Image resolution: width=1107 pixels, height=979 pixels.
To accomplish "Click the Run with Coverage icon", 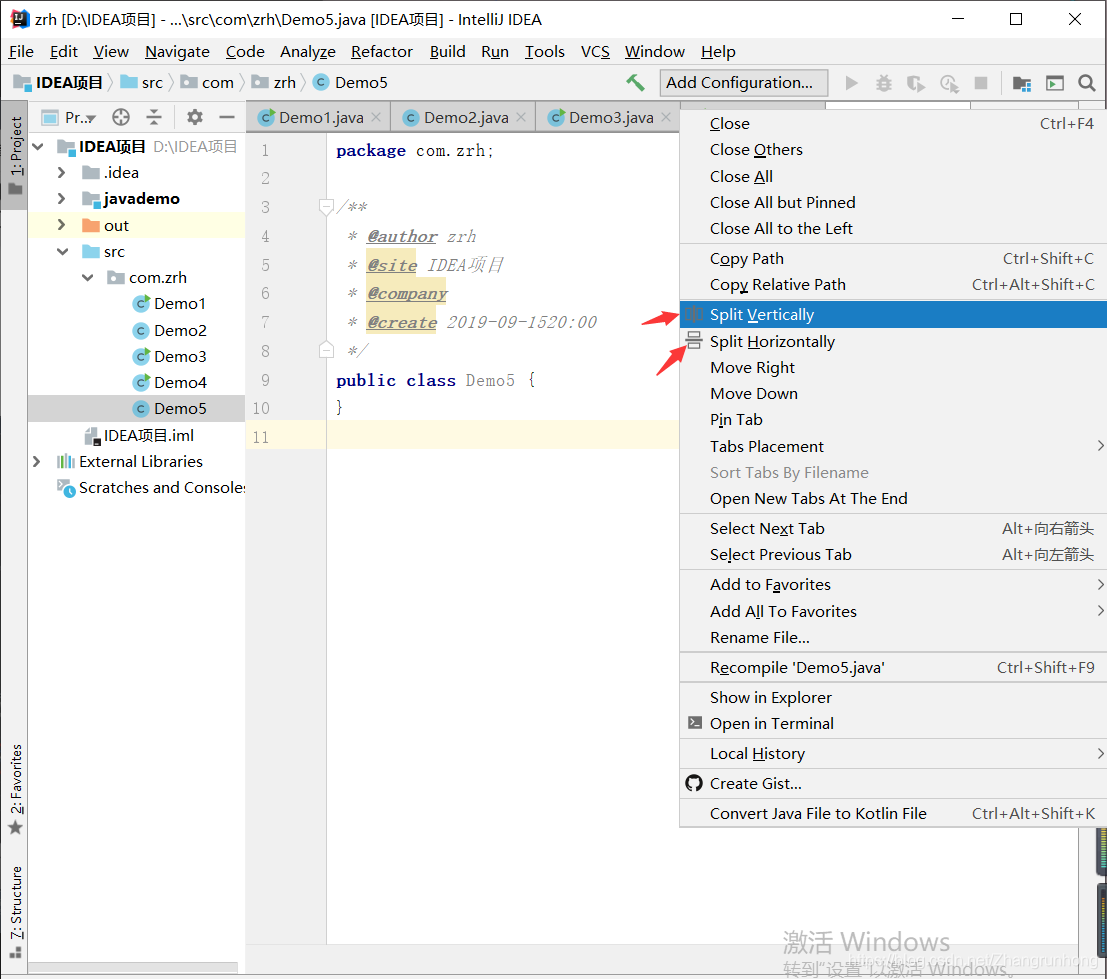I will [x=916, y=83].
